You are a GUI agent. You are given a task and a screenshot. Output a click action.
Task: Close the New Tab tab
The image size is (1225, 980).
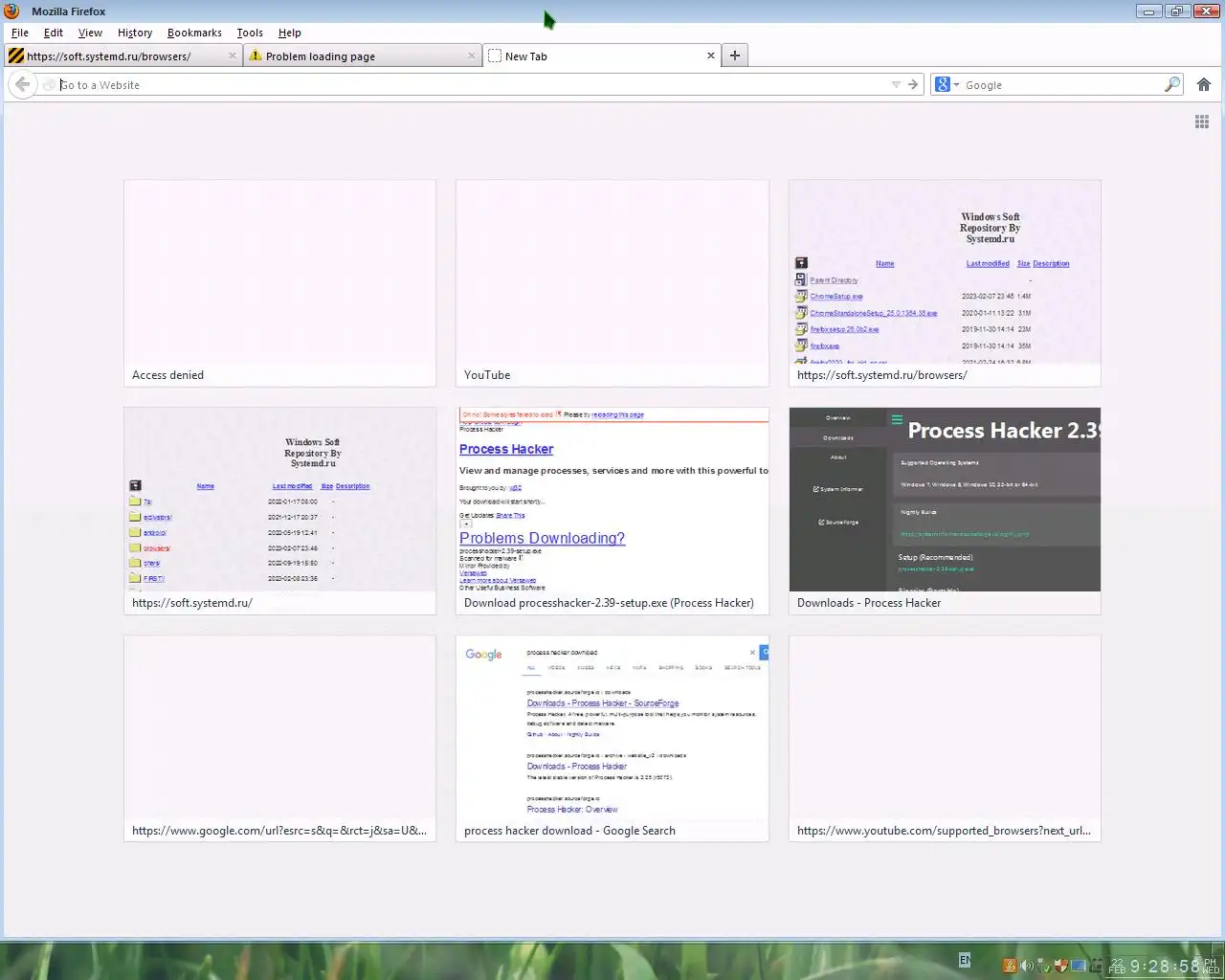click(x=710, y=56)
